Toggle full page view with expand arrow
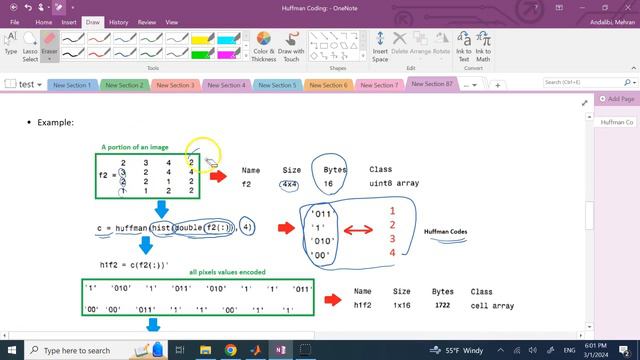 point(584,103)
